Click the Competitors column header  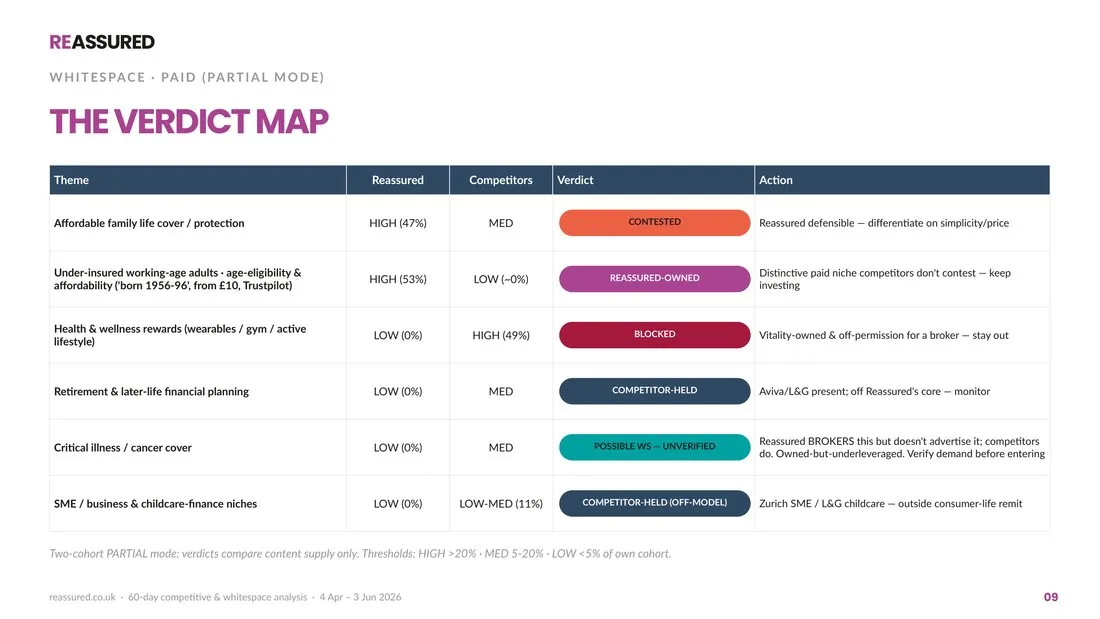(501, 180)
